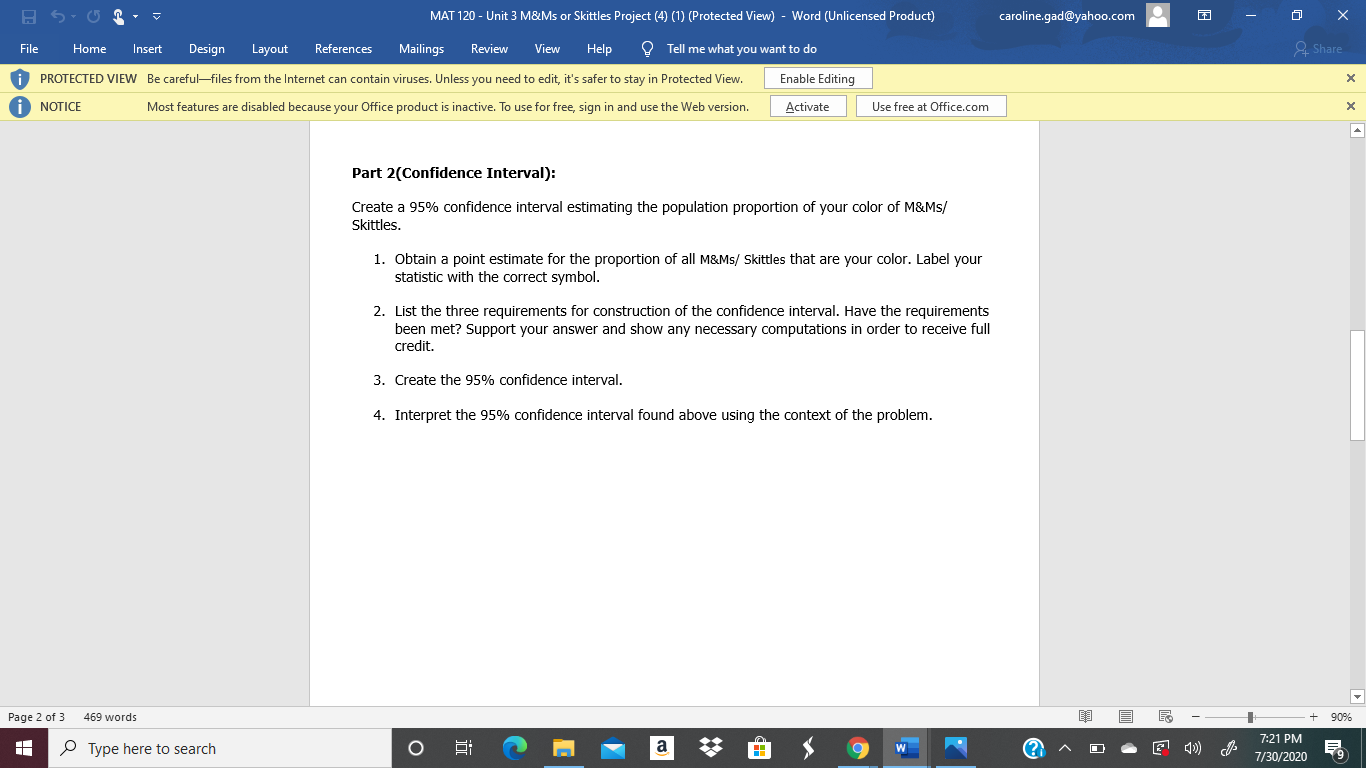Click Use free at Office.com
The height and width of the screenshot is (768, 1366).
click(931, 106)
